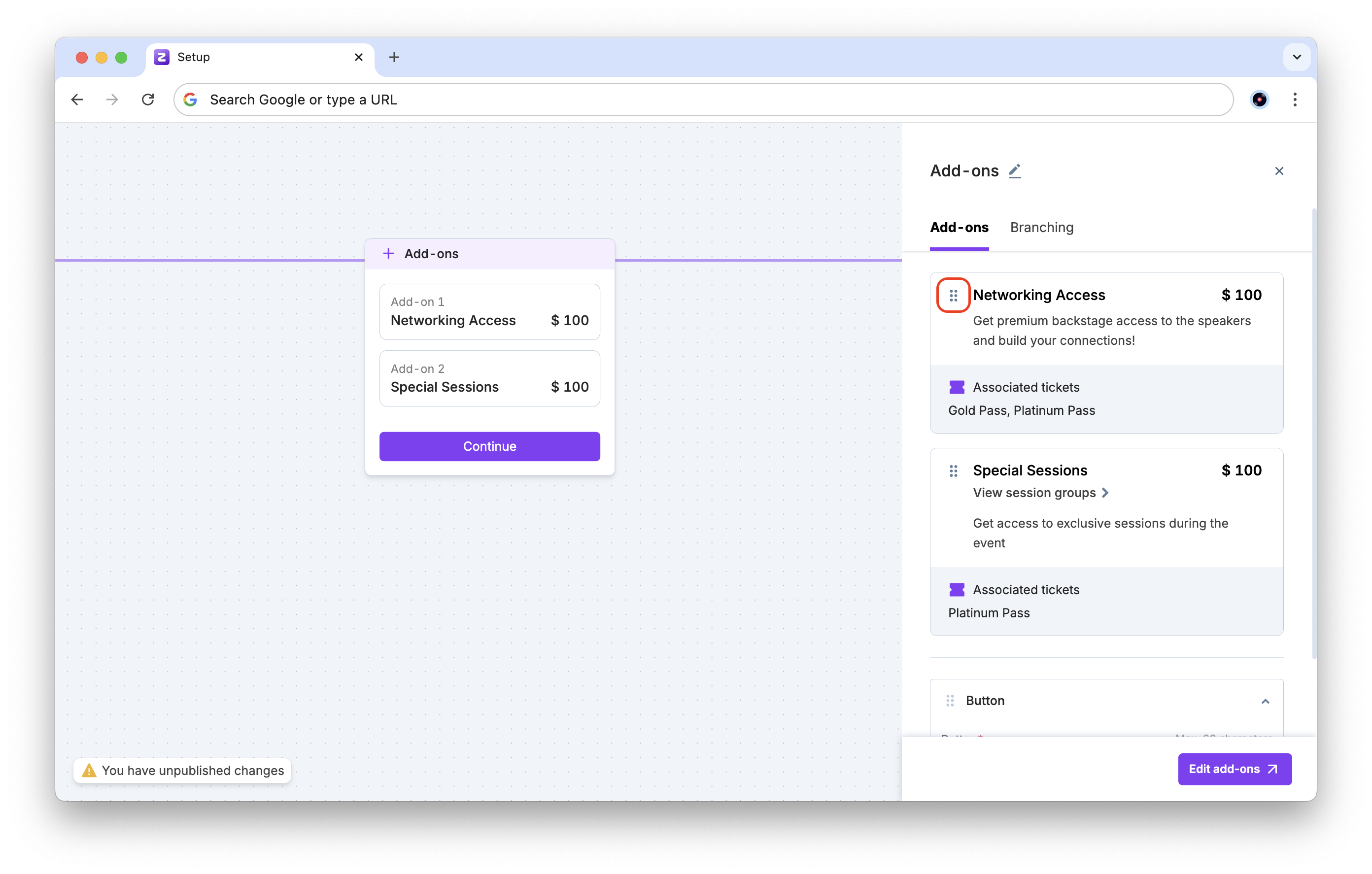1372x874 pixels.
Task: Click the unpublished changes warning icon
Action: 89,771
